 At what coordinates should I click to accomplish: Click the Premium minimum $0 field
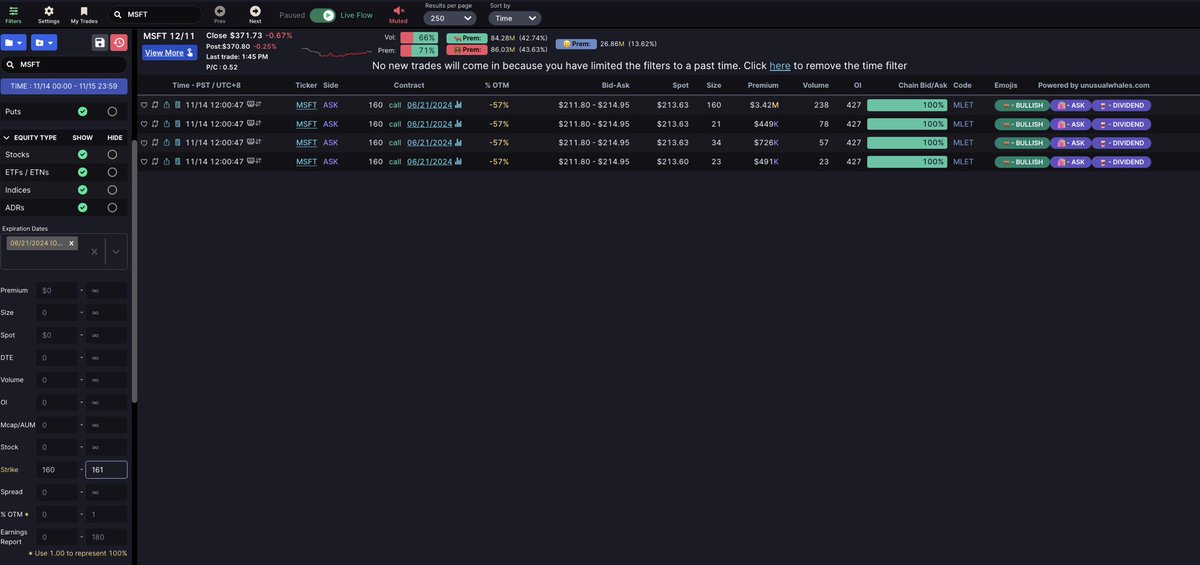pos(57,290)
